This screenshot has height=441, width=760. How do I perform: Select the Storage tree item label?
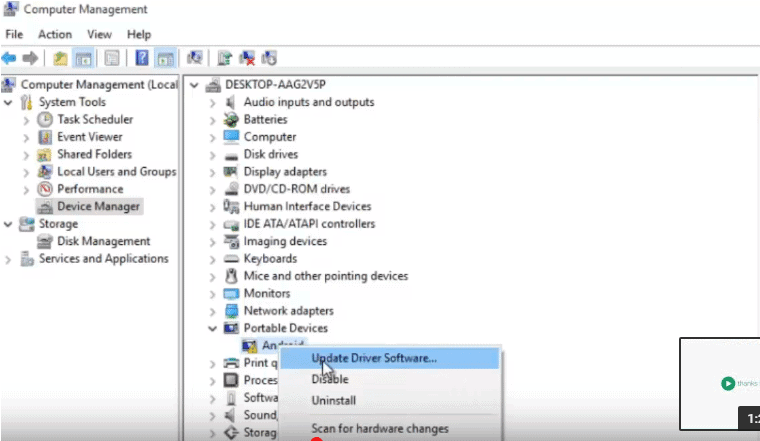point(58,224)
